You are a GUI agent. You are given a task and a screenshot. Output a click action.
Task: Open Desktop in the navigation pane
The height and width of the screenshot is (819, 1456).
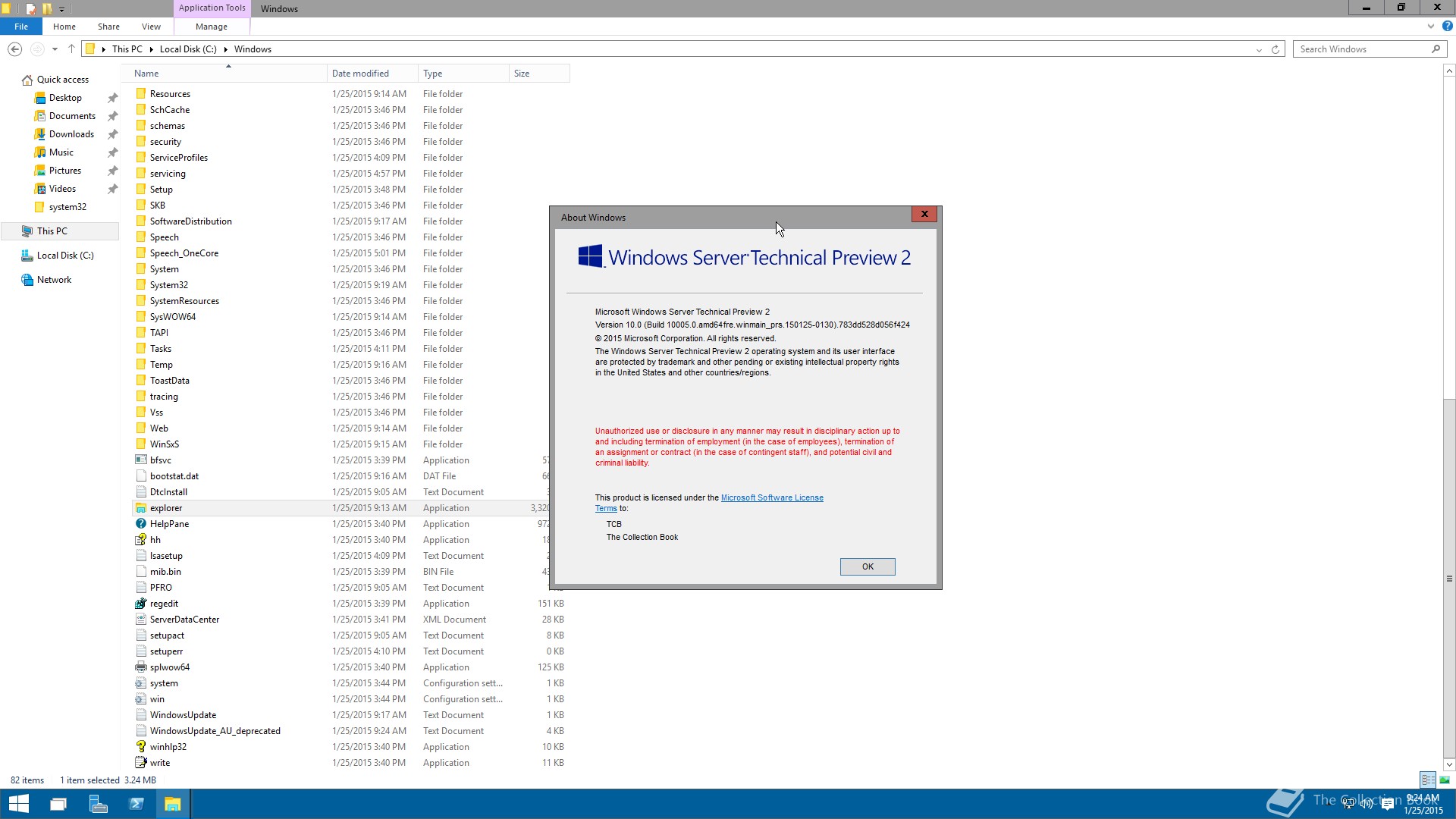click(65, 98)
